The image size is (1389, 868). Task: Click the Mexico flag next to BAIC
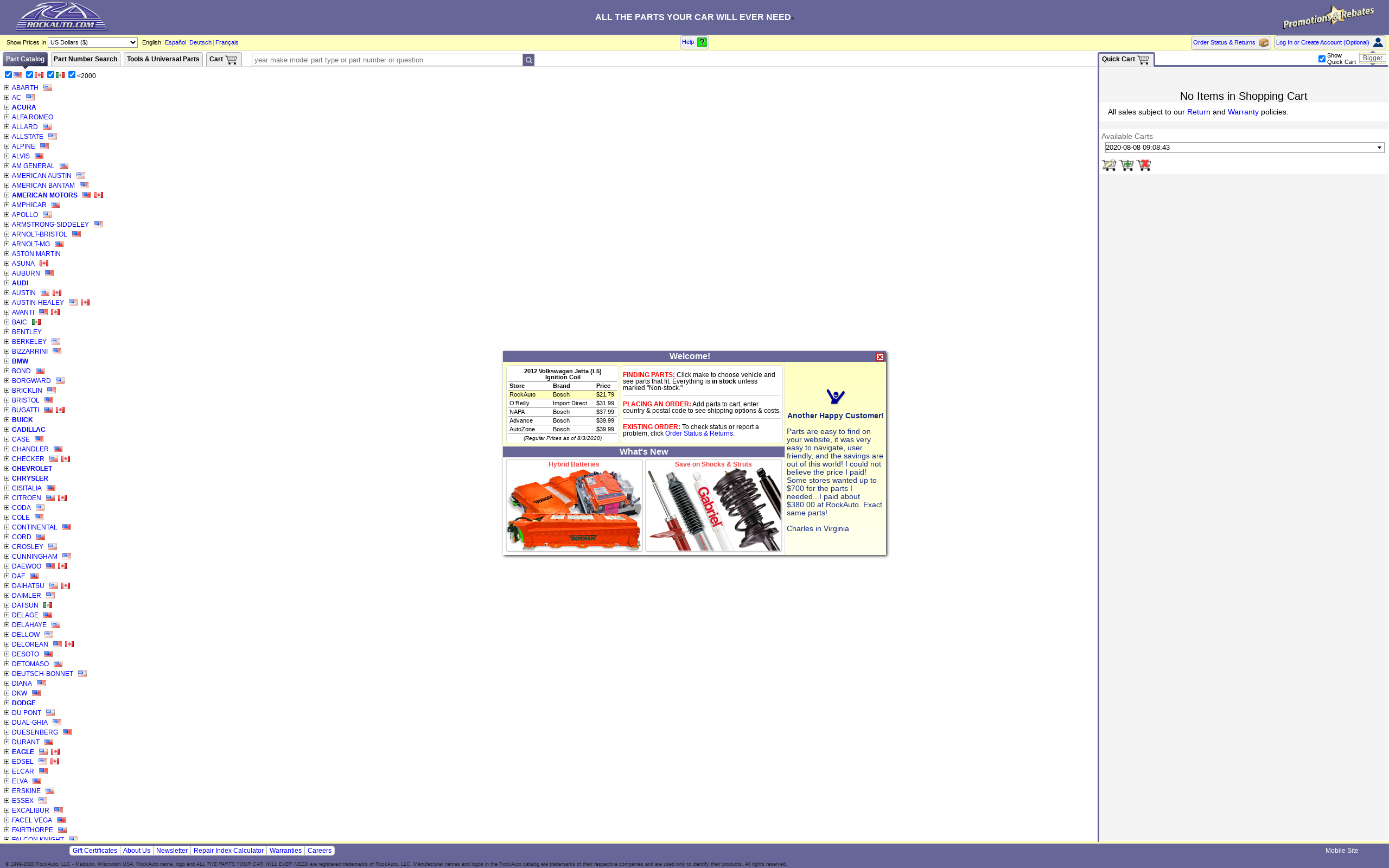tap(36, 322)
